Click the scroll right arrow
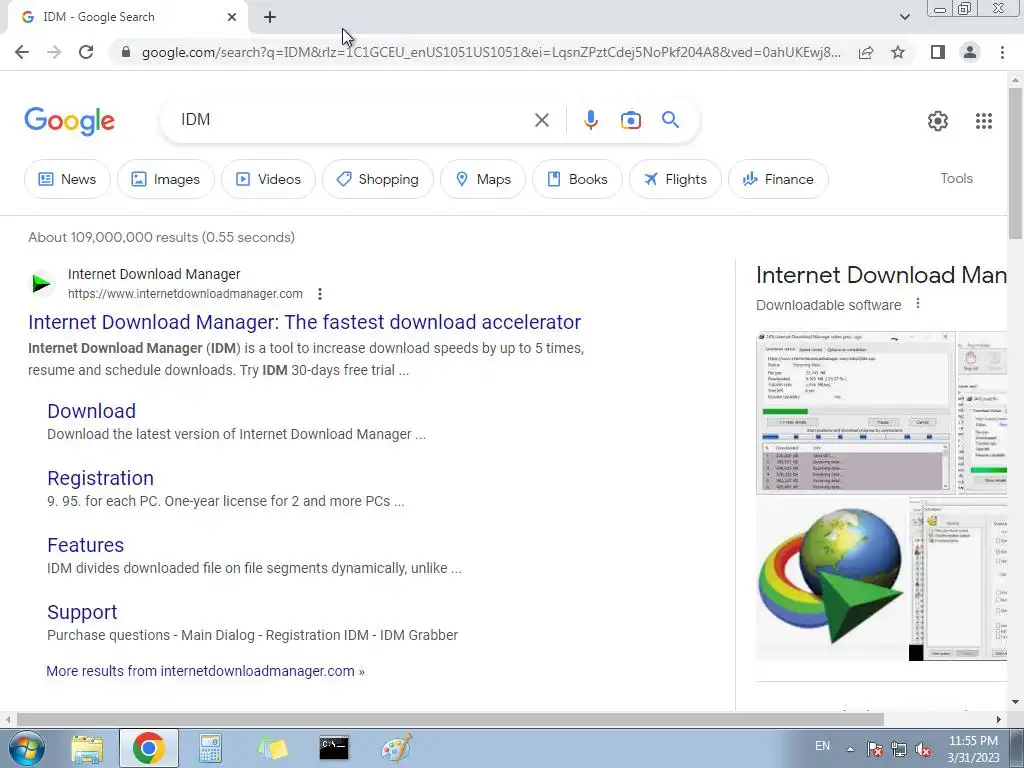 tap(999, 719)
